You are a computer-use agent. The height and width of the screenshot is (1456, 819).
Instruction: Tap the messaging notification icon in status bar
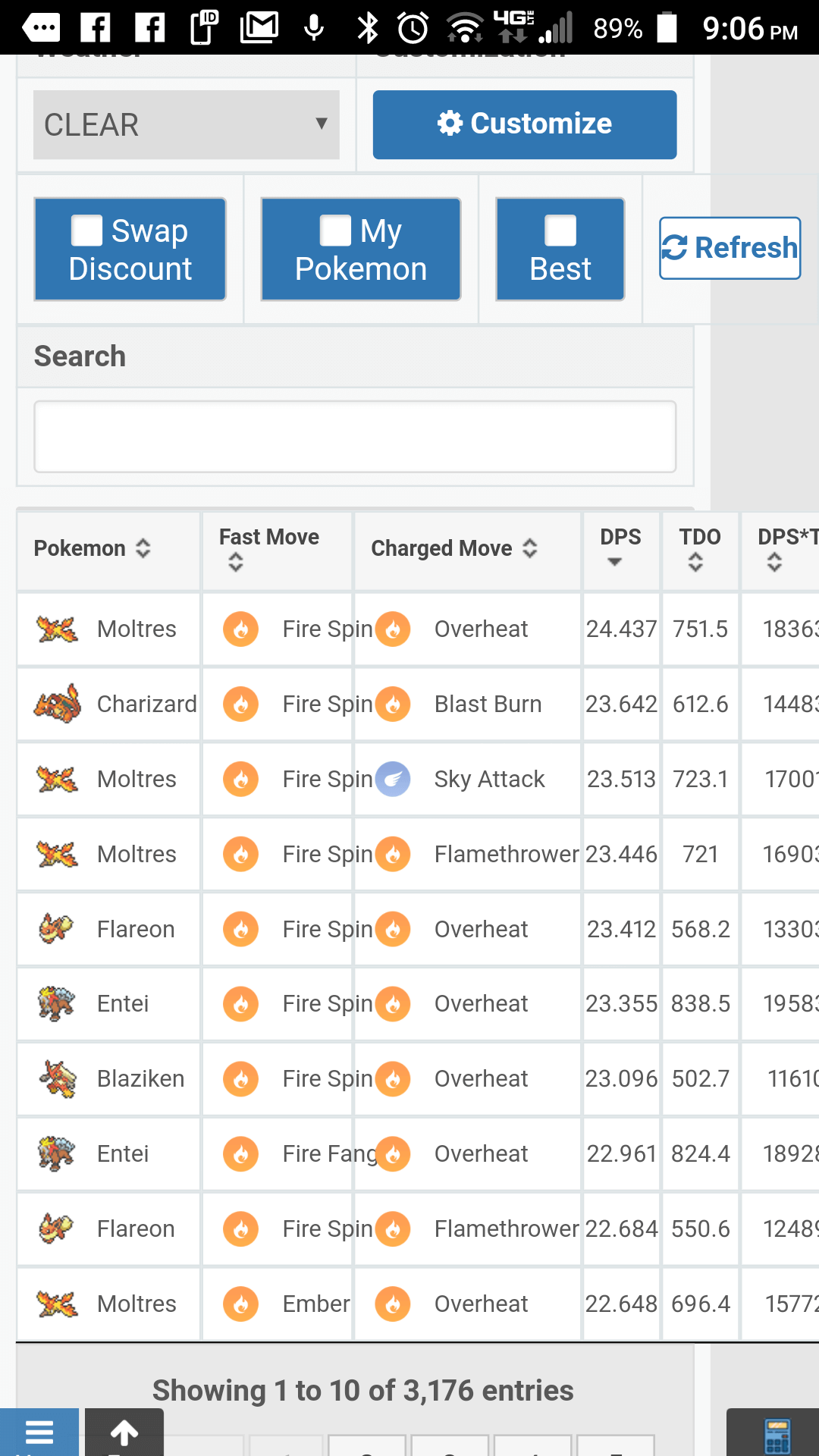[x=41, y=28]
